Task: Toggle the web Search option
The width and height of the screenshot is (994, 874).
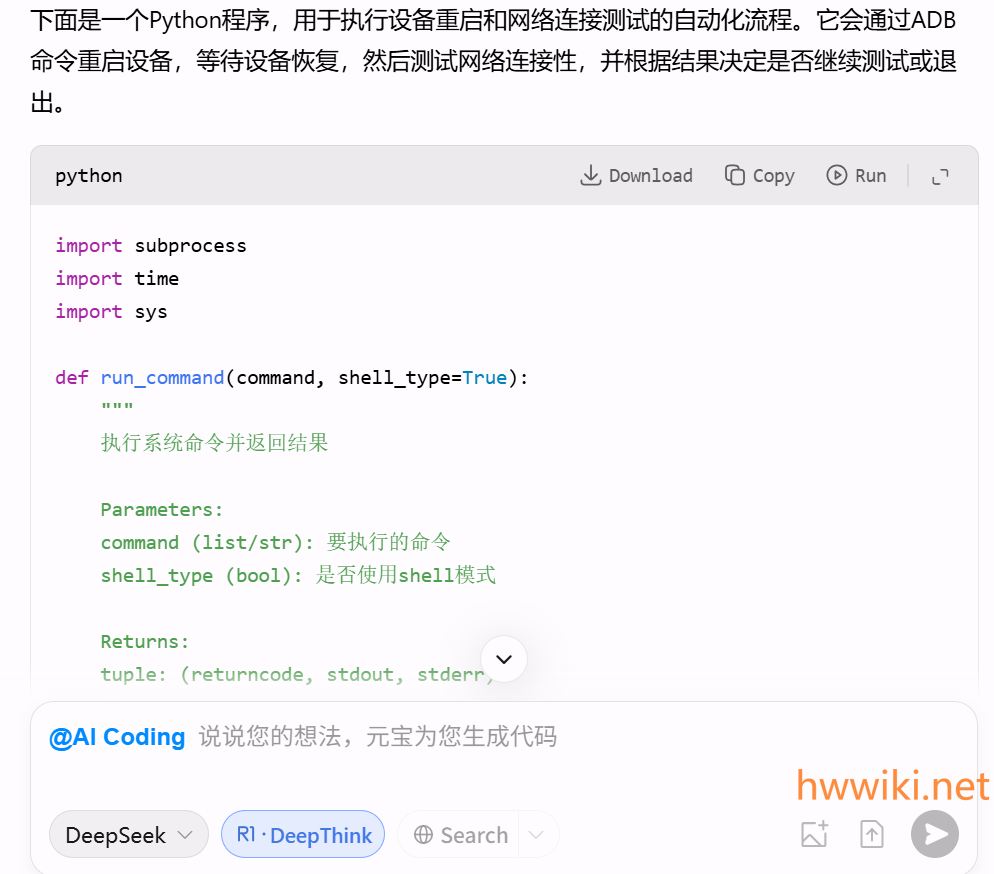Action: click(x=461, y=835)
